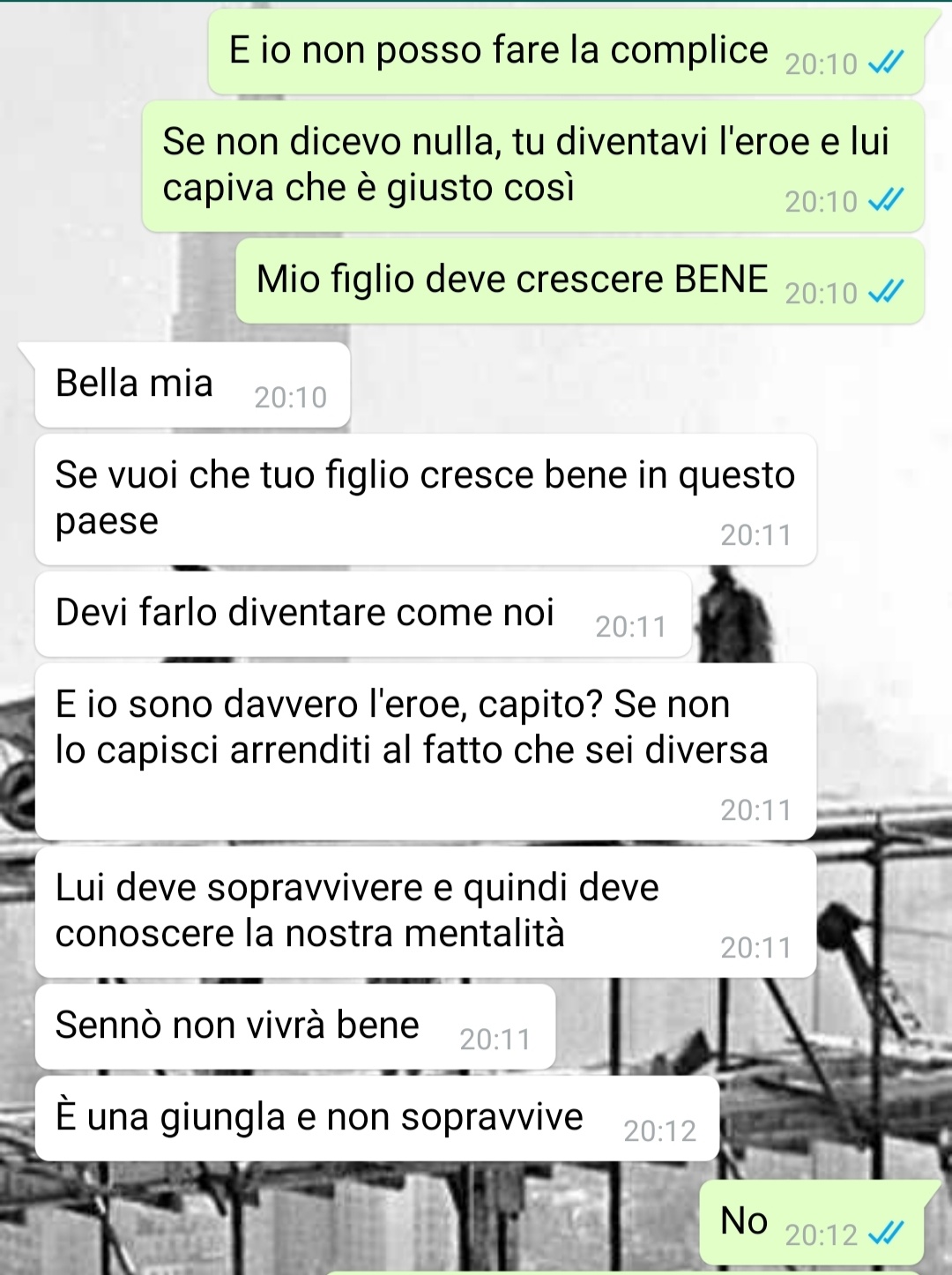952x1275 pixels.
Task: Tap 20:12 timestamp on 'È una giungla' message
Action: coord(659,1130)
